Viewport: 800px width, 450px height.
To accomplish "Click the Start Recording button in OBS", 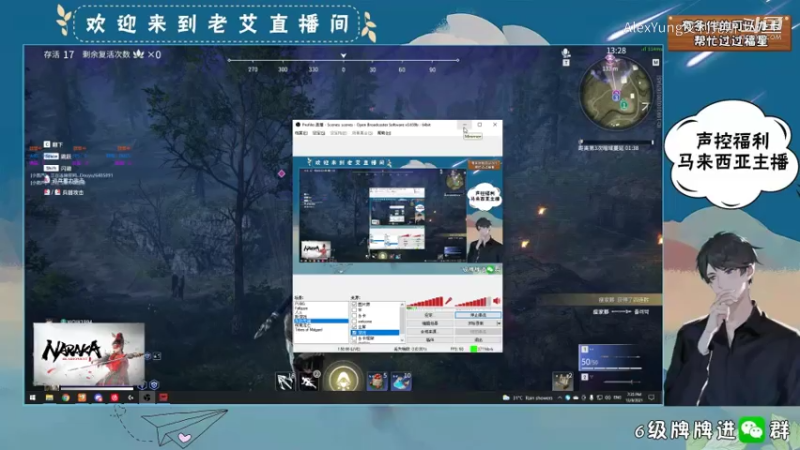I will tap(476, 323).
